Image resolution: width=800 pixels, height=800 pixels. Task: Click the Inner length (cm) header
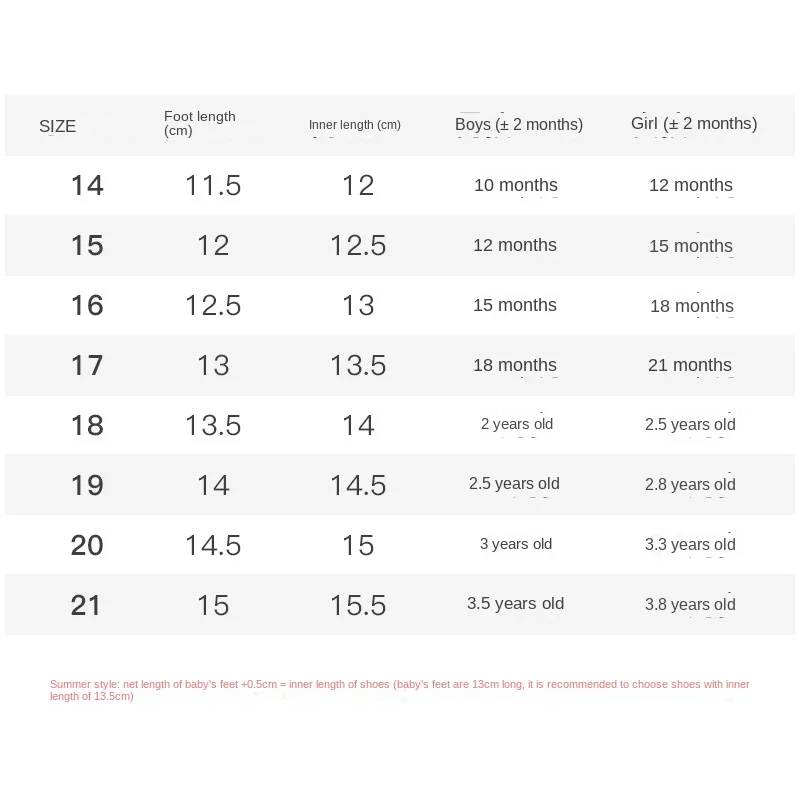[x=355, y=125]
